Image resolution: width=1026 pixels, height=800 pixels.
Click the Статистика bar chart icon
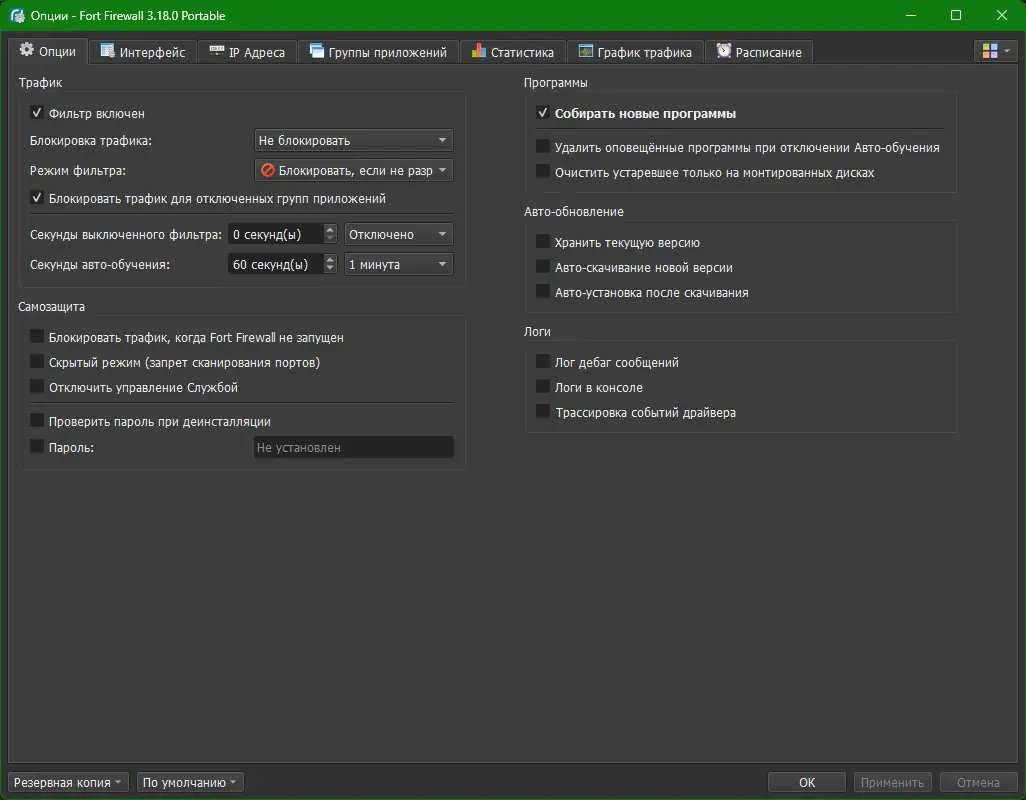click(x=479, y=50)
